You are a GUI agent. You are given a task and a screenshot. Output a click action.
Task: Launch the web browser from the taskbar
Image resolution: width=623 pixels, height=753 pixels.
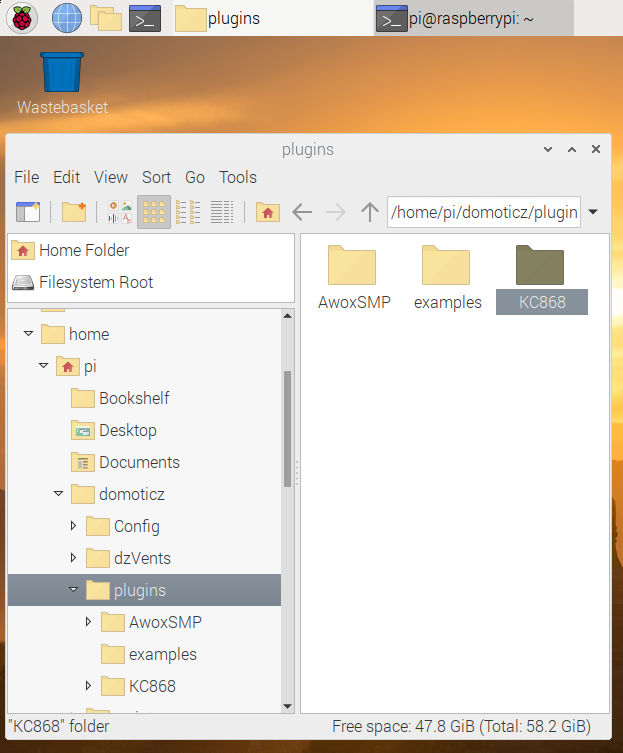click(x=66, y=17)
